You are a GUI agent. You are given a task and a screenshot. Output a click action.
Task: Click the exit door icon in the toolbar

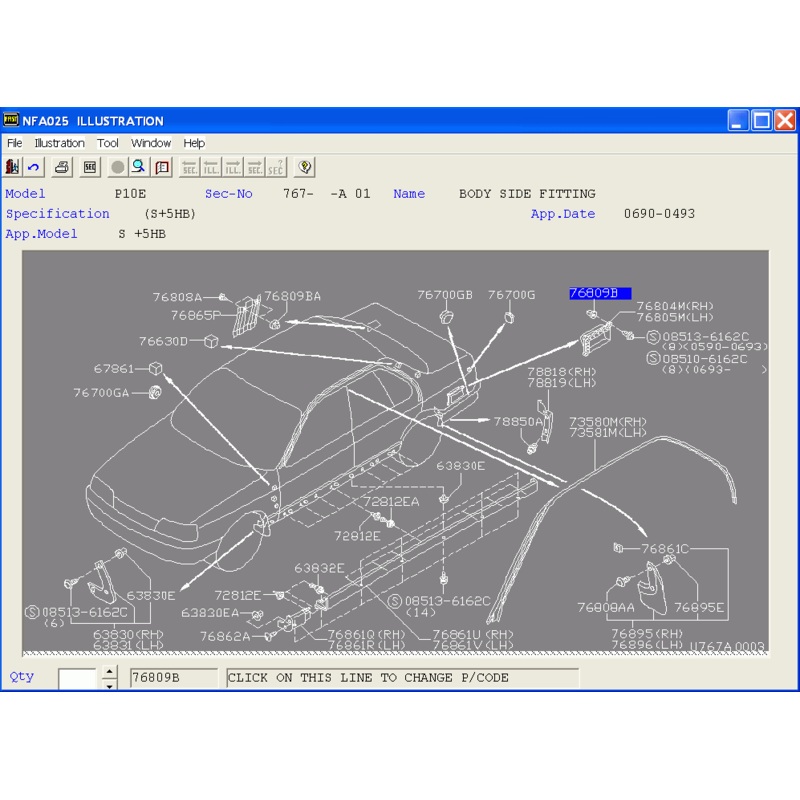12,167
